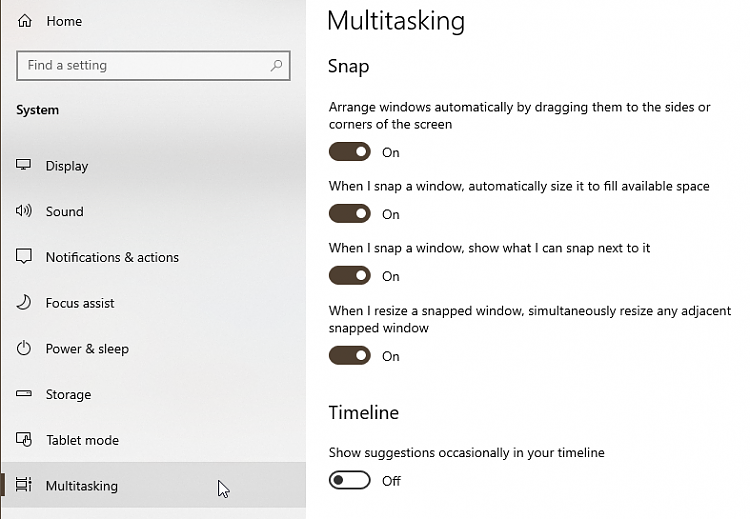Click the Multitasking icon in sidebar
Viewport: 750px width, 519px height.
coord(24,486)
